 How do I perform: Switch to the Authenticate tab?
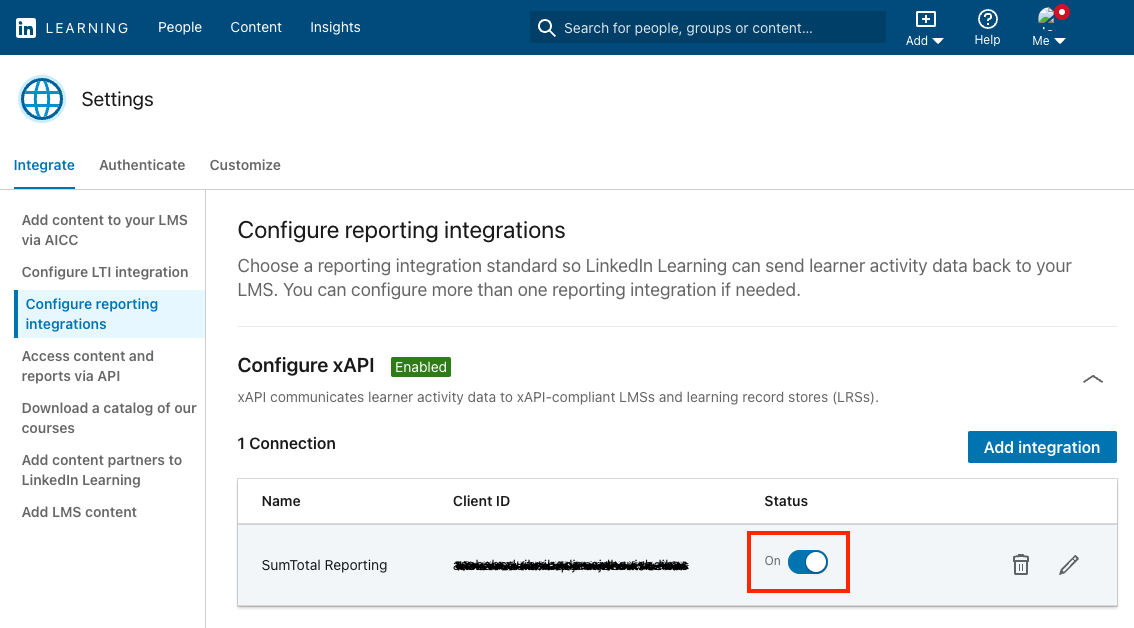[142, 165]
